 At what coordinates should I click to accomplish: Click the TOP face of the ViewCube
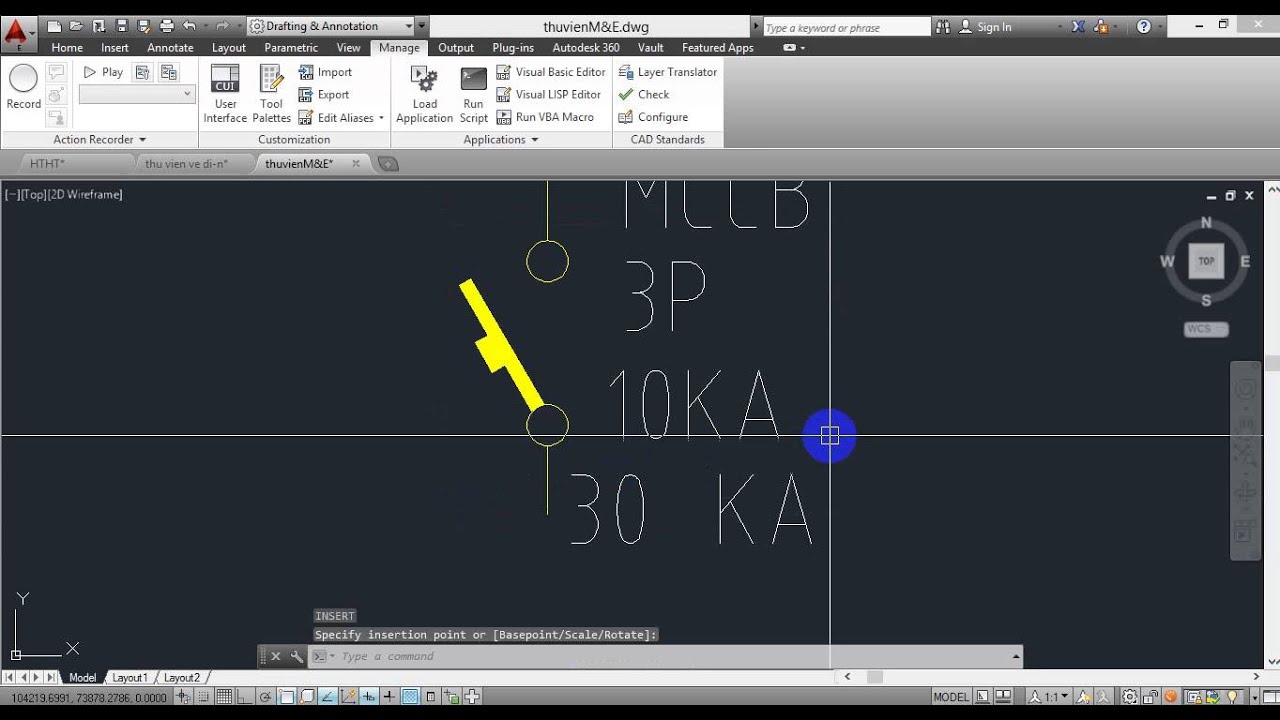[1206, 261]
